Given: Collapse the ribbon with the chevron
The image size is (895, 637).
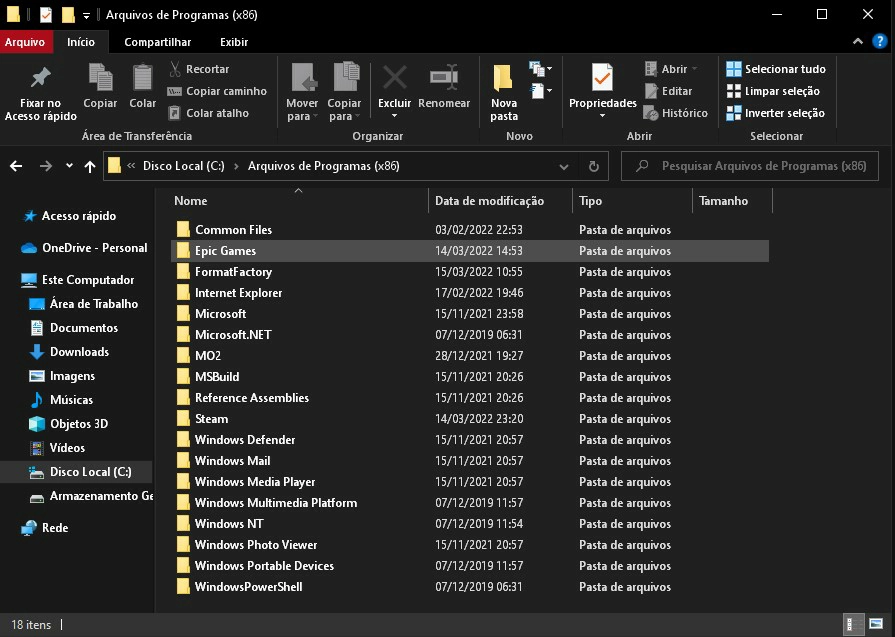Looking at the screenshot, I should point(857,41).
